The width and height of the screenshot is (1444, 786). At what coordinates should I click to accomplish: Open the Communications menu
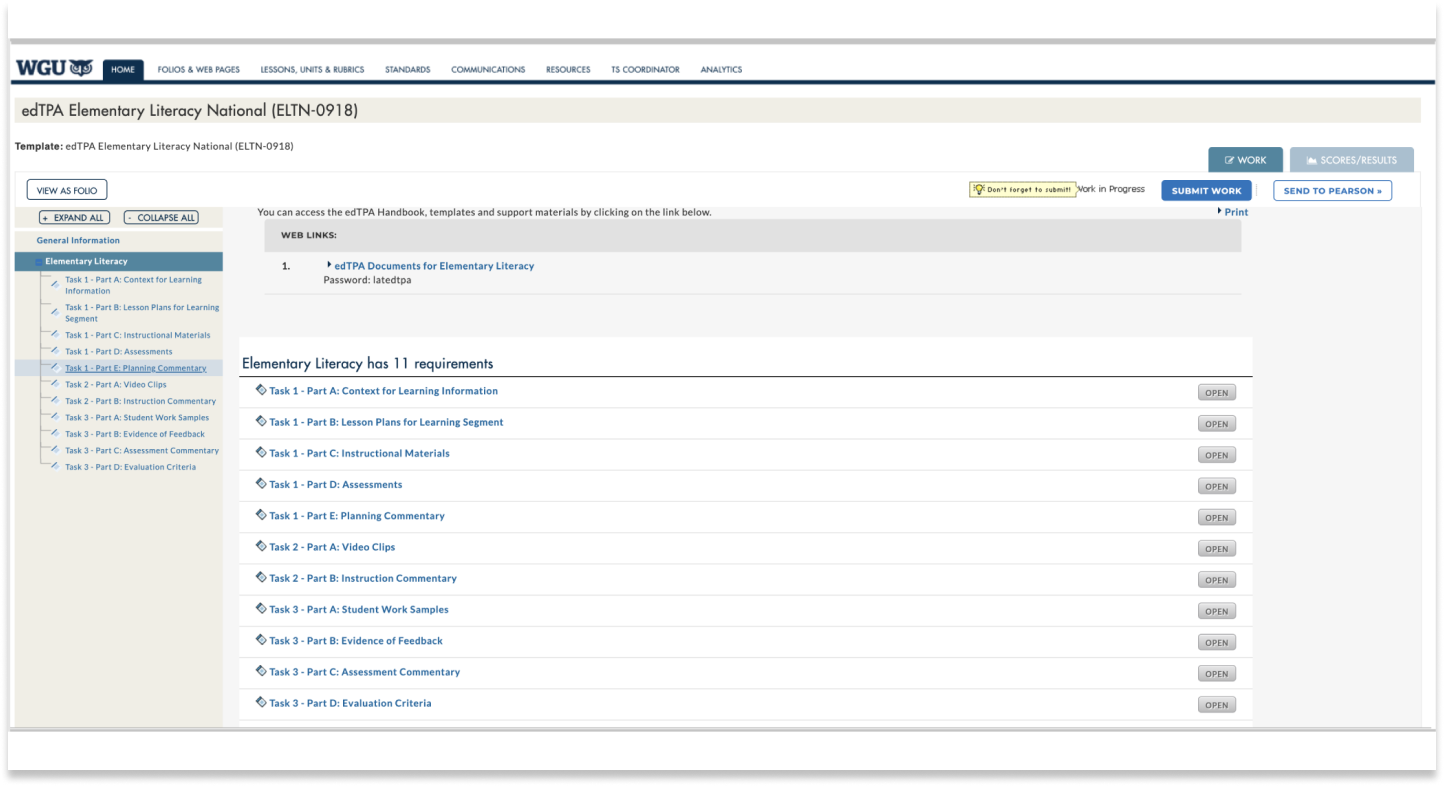point(488,69)
